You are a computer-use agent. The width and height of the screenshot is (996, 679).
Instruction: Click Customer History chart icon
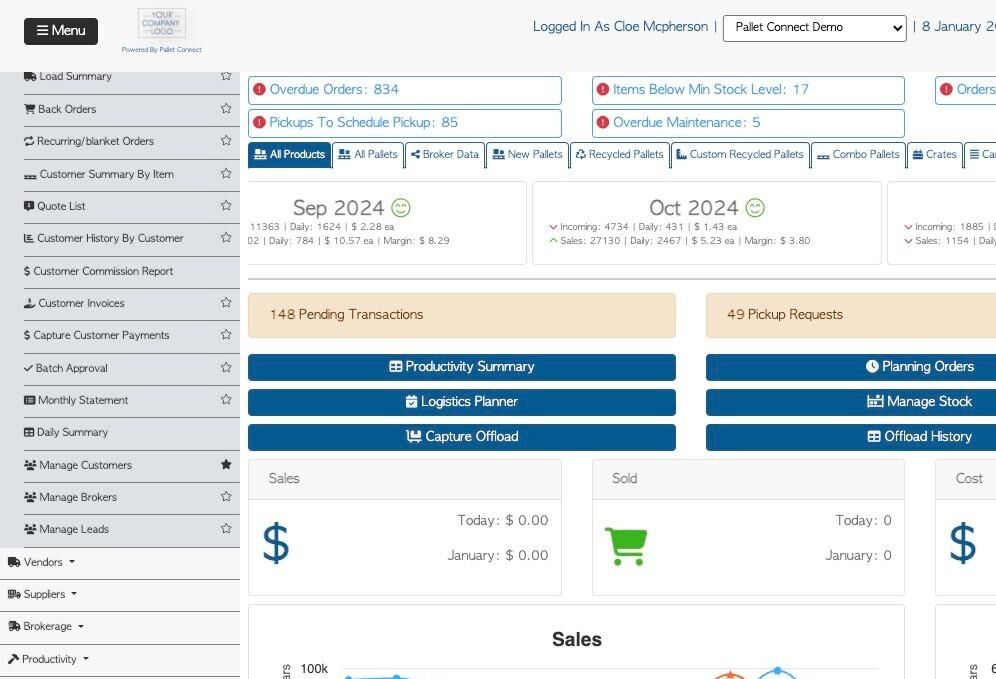(29, 238)
